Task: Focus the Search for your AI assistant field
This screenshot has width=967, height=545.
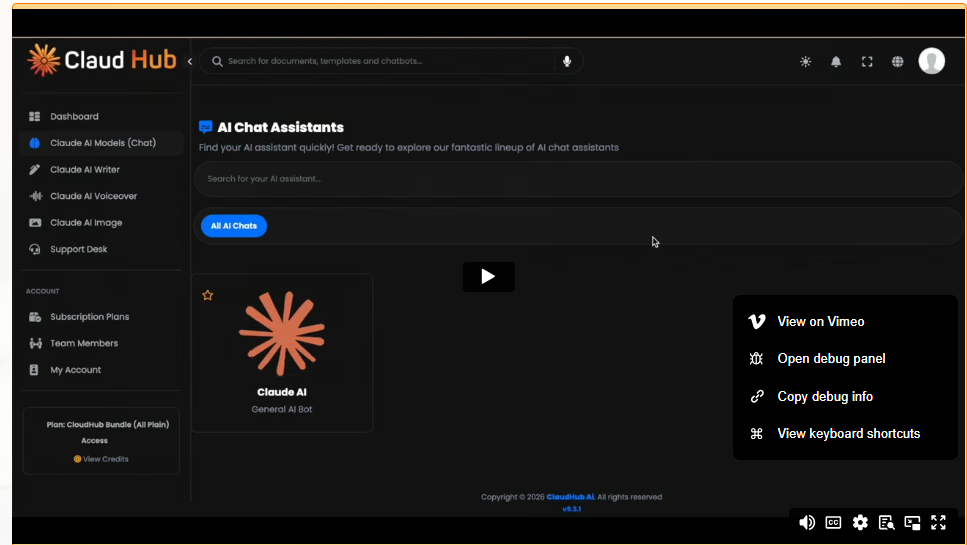Action: pos(577,179)
